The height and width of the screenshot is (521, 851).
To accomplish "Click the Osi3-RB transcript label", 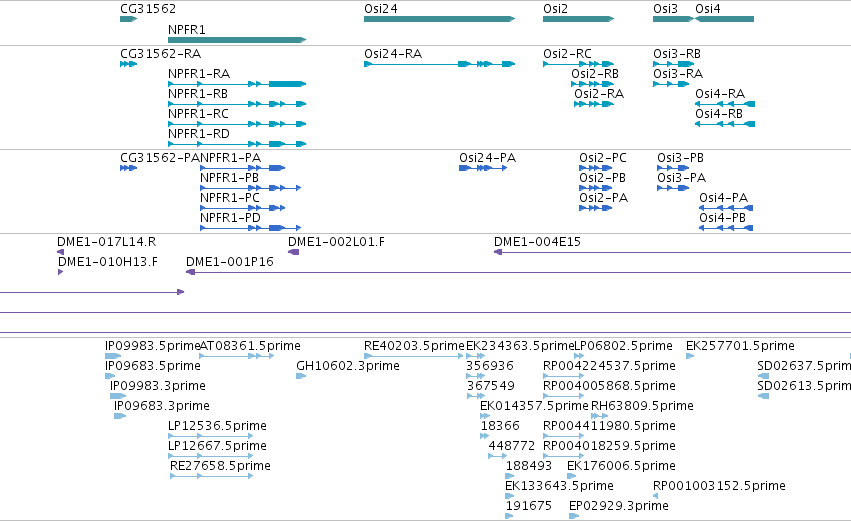I will click(677, 54).
